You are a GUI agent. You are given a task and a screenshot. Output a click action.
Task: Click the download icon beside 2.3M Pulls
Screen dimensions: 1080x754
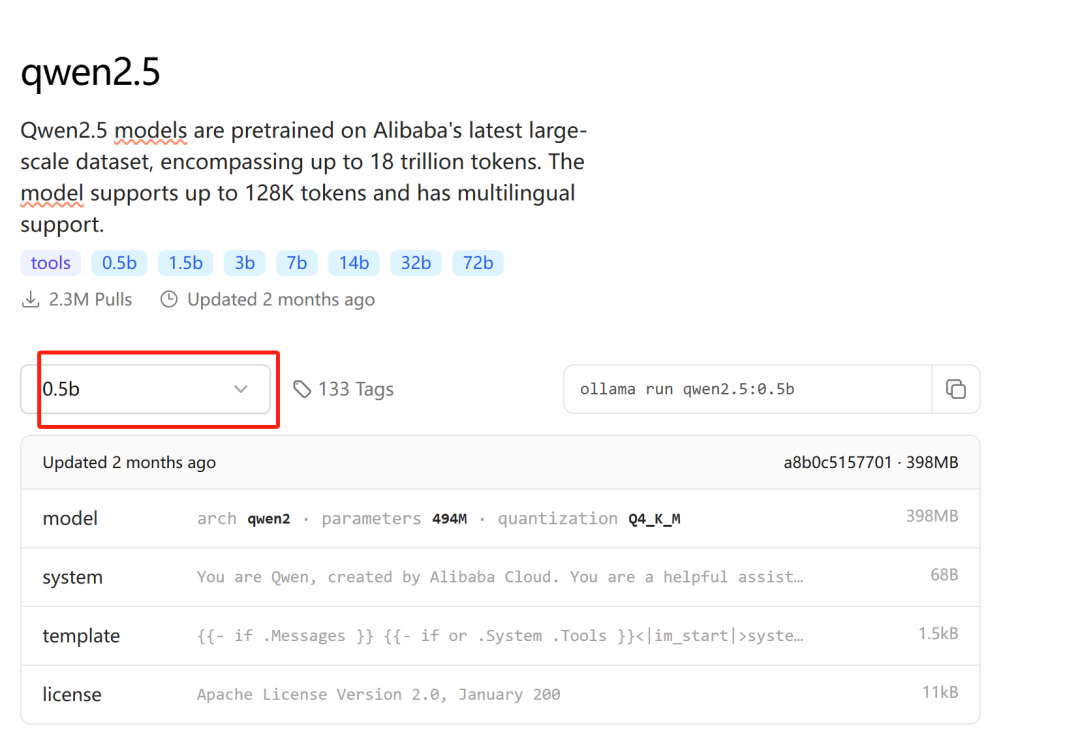30,300
